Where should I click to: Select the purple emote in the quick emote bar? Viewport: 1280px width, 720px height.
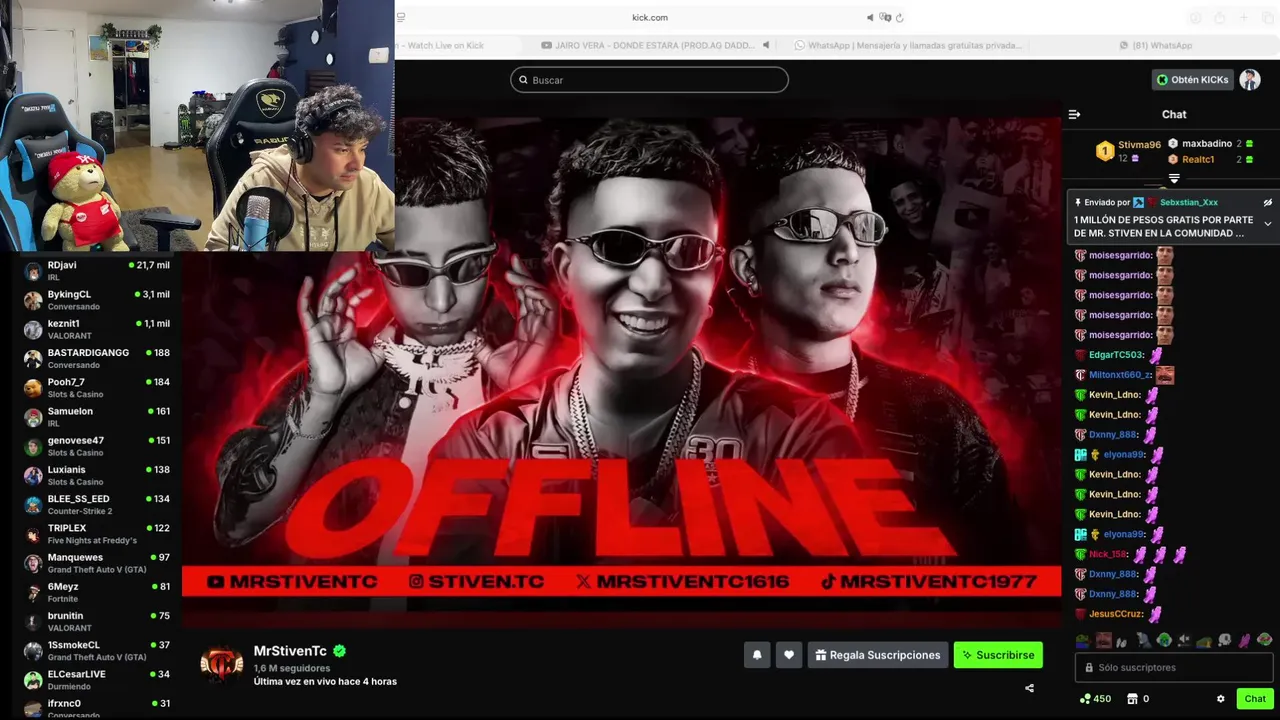pos(1244,640)
